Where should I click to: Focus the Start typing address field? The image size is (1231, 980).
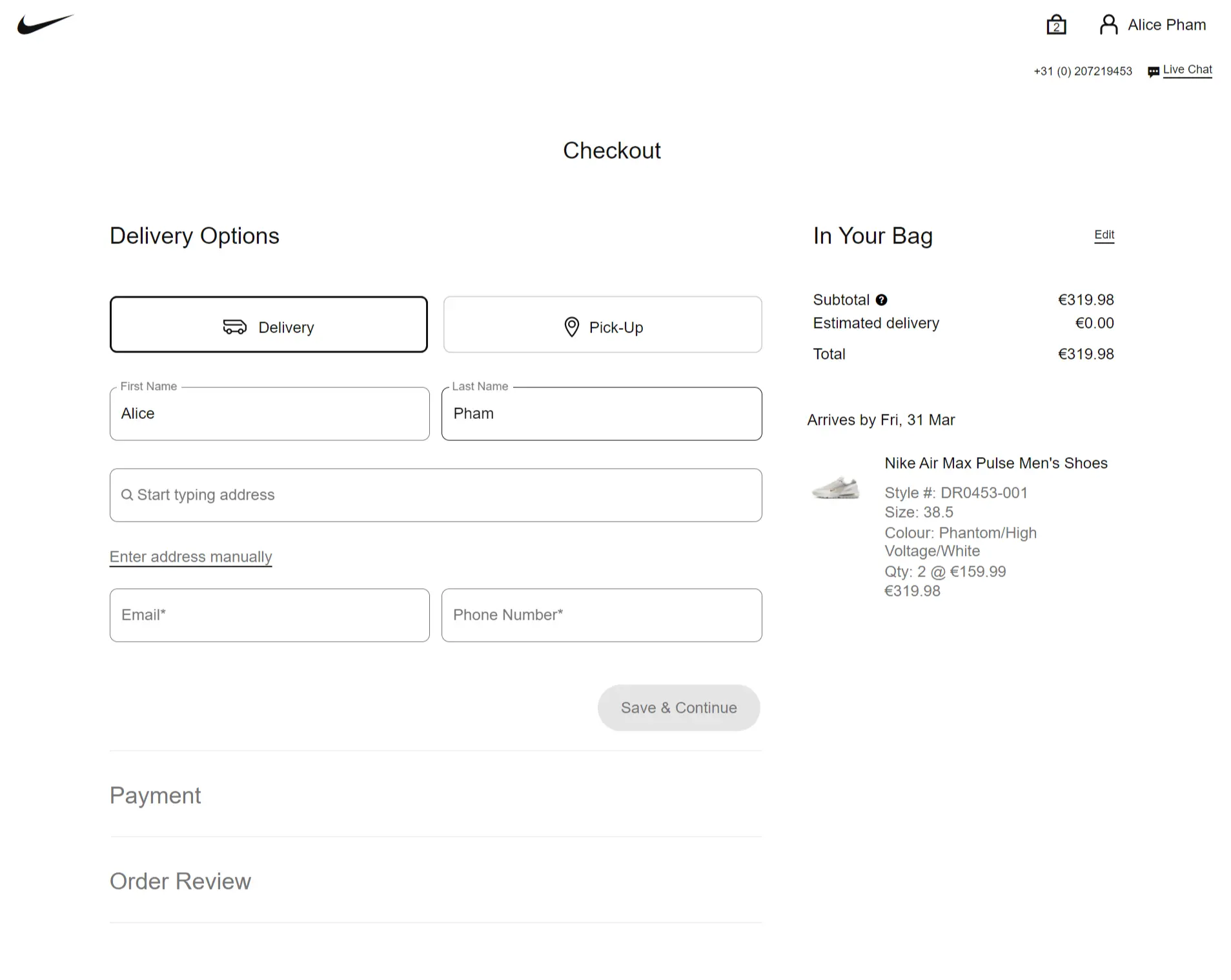436,495
